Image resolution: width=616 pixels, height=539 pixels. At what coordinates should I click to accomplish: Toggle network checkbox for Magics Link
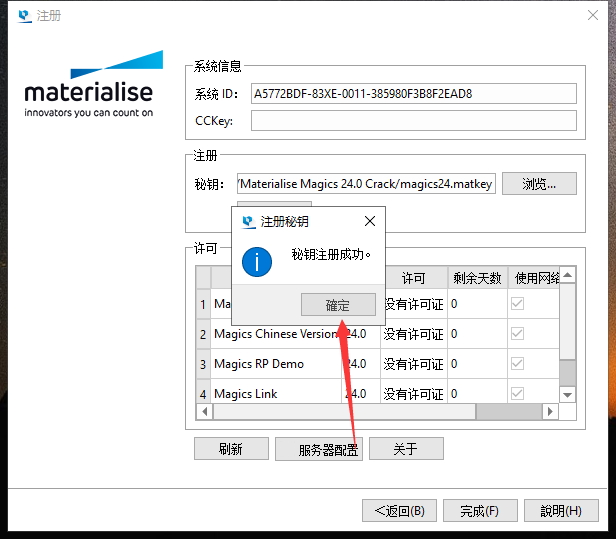tap(517, 394)
